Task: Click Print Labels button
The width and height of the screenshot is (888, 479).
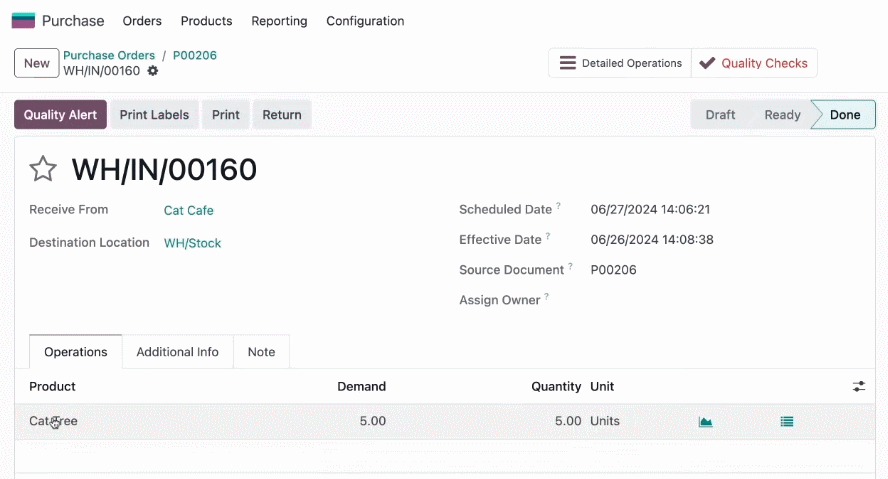Action: [x=154, y=114]
